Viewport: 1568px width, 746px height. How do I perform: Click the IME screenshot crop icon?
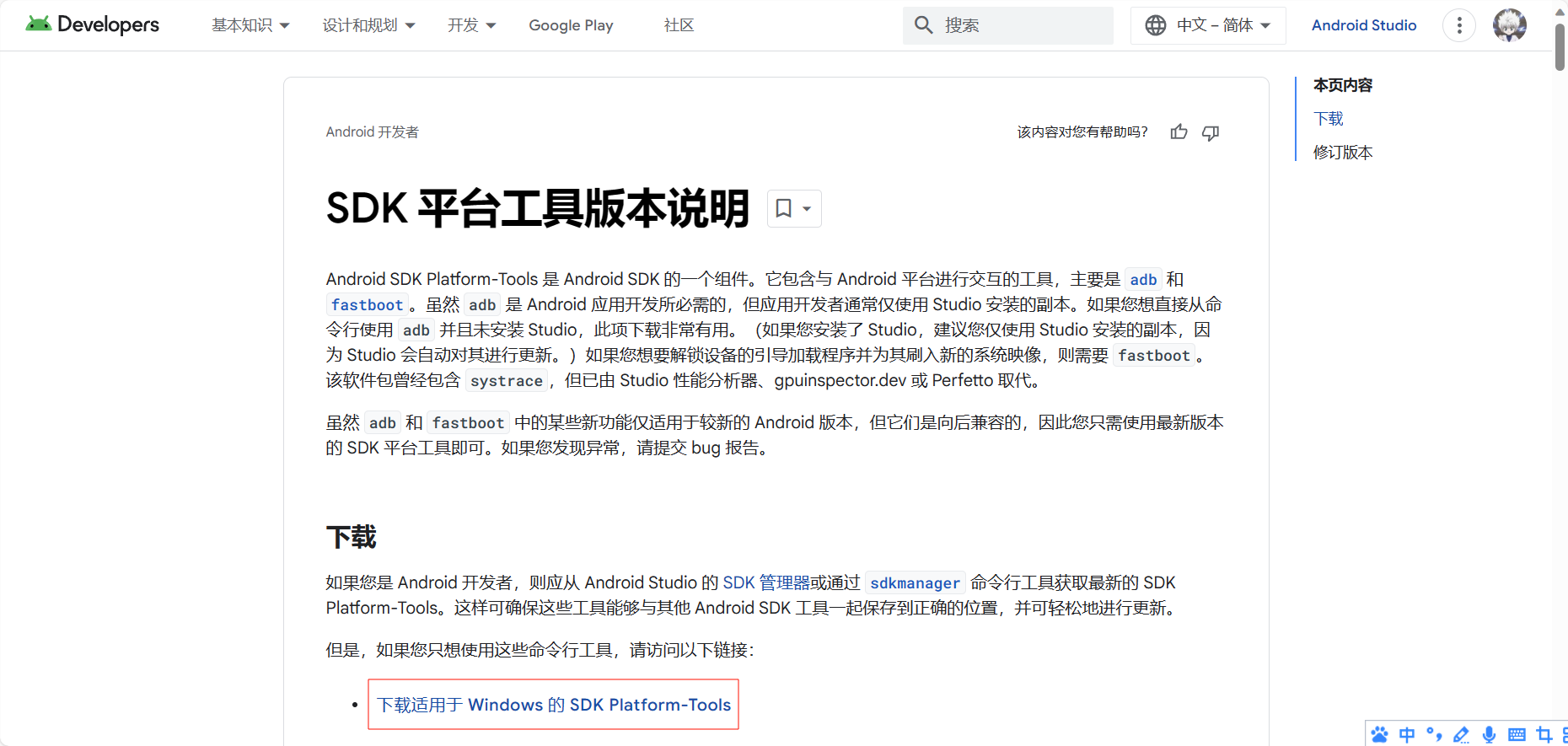click(x=1544, y=734)
